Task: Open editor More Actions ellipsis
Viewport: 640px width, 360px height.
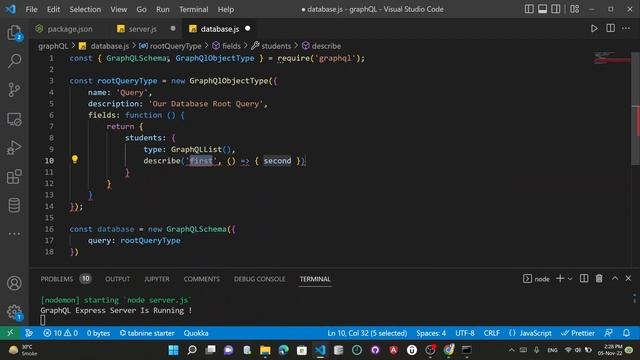Action: click(626, 29)
